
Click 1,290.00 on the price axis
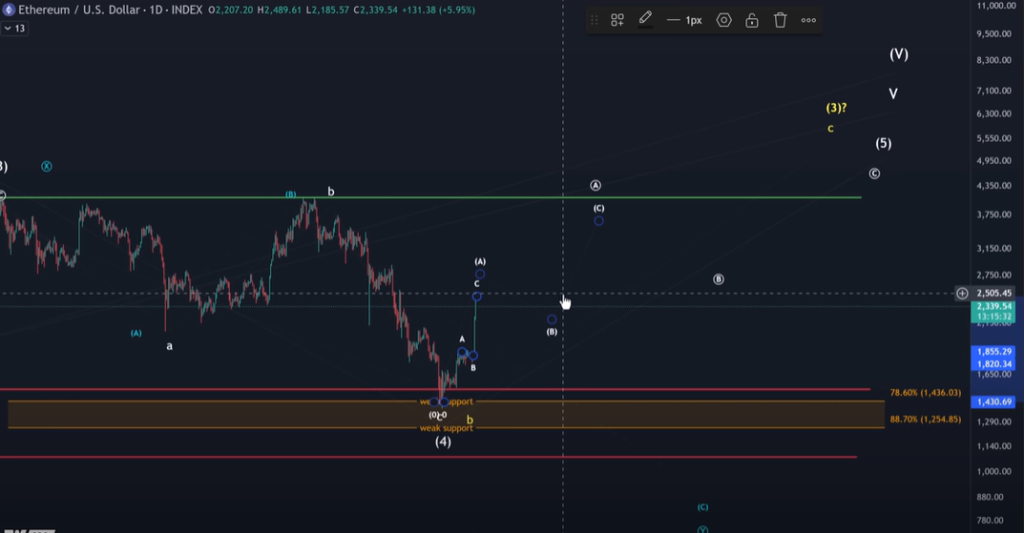coord(994,422)
